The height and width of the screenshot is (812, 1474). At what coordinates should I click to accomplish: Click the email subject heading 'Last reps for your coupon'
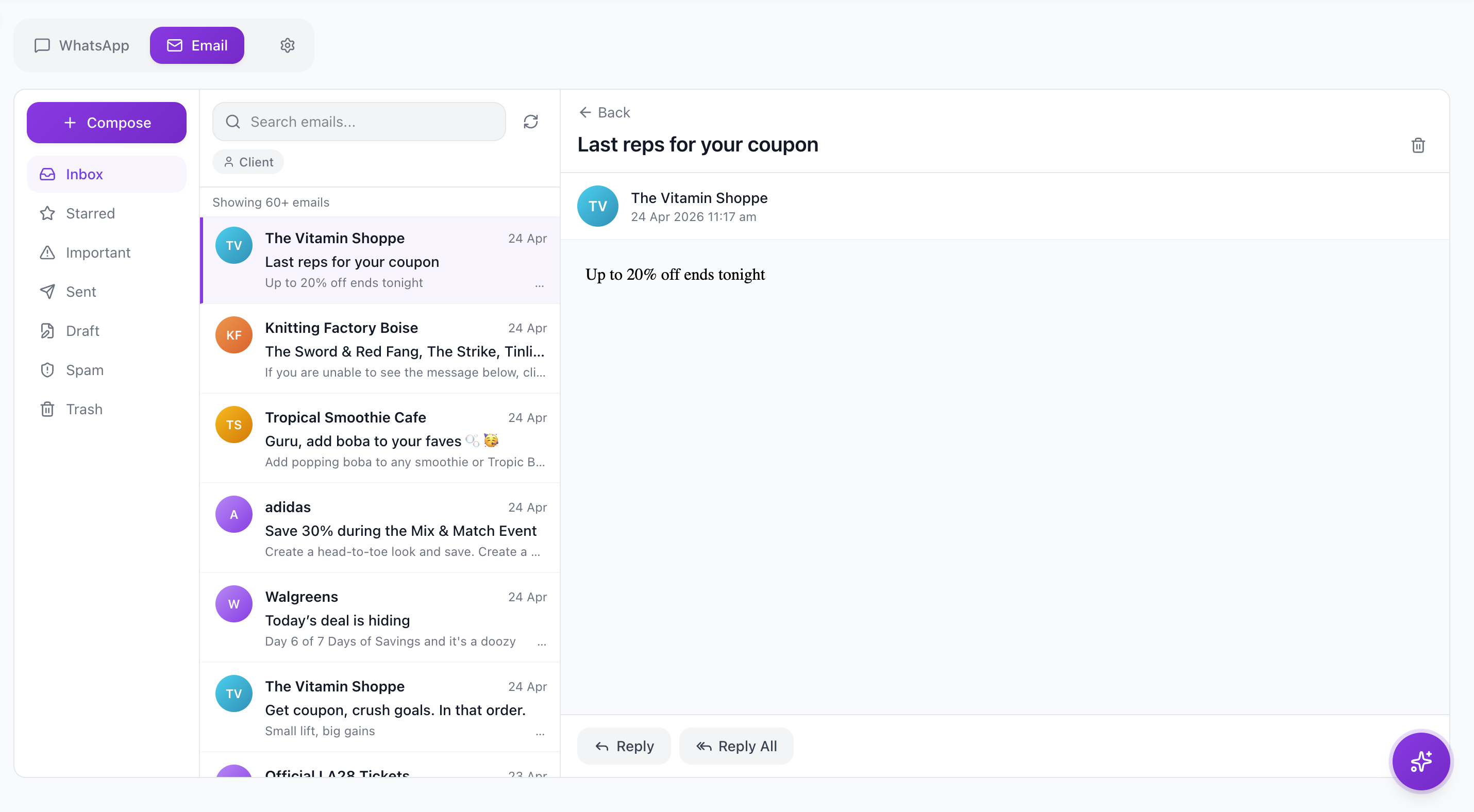(x=697, y=145)
